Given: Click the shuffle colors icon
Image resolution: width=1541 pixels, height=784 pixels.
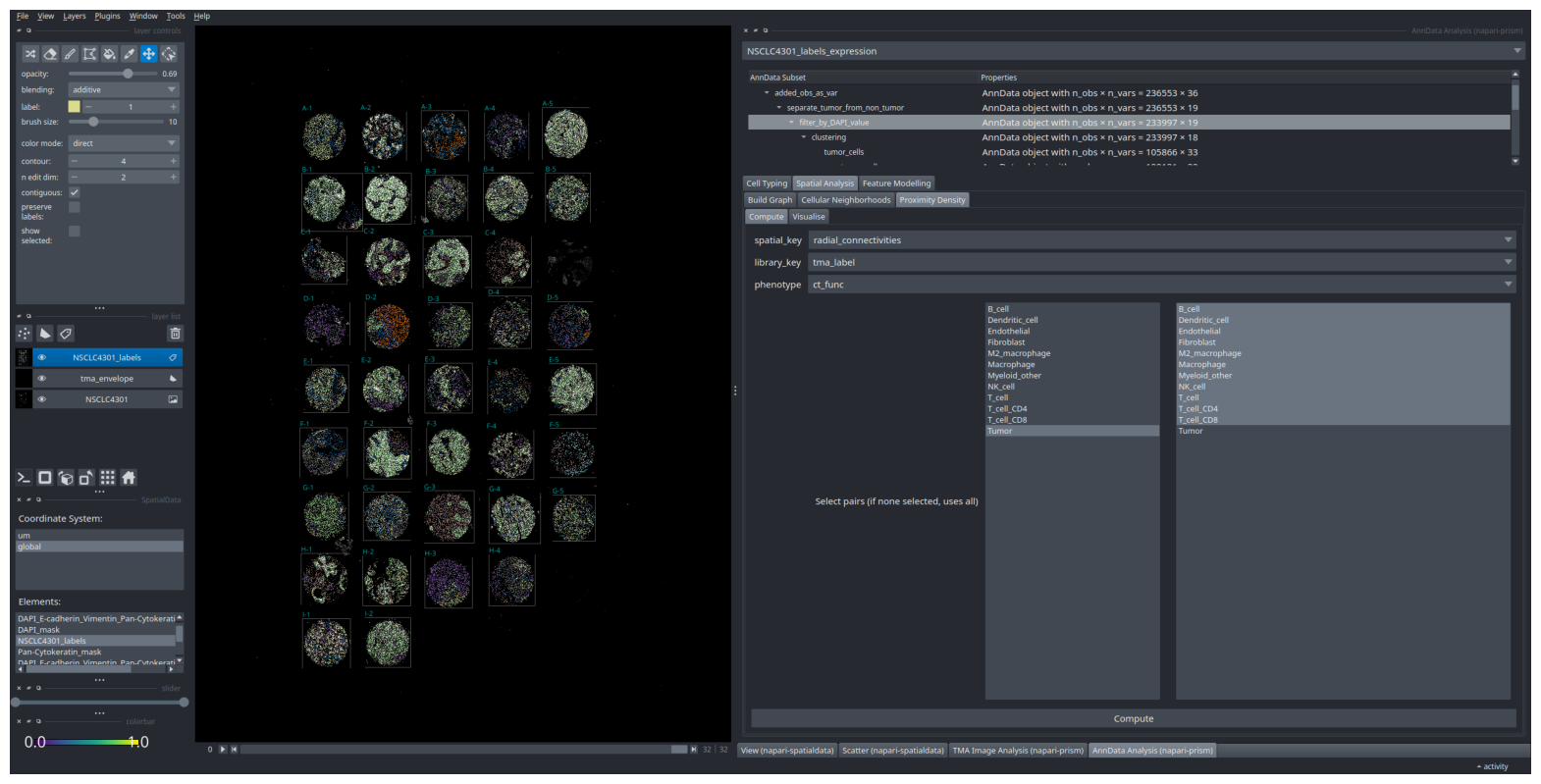Looking at the screenshot, I should (x=30, y=54).
